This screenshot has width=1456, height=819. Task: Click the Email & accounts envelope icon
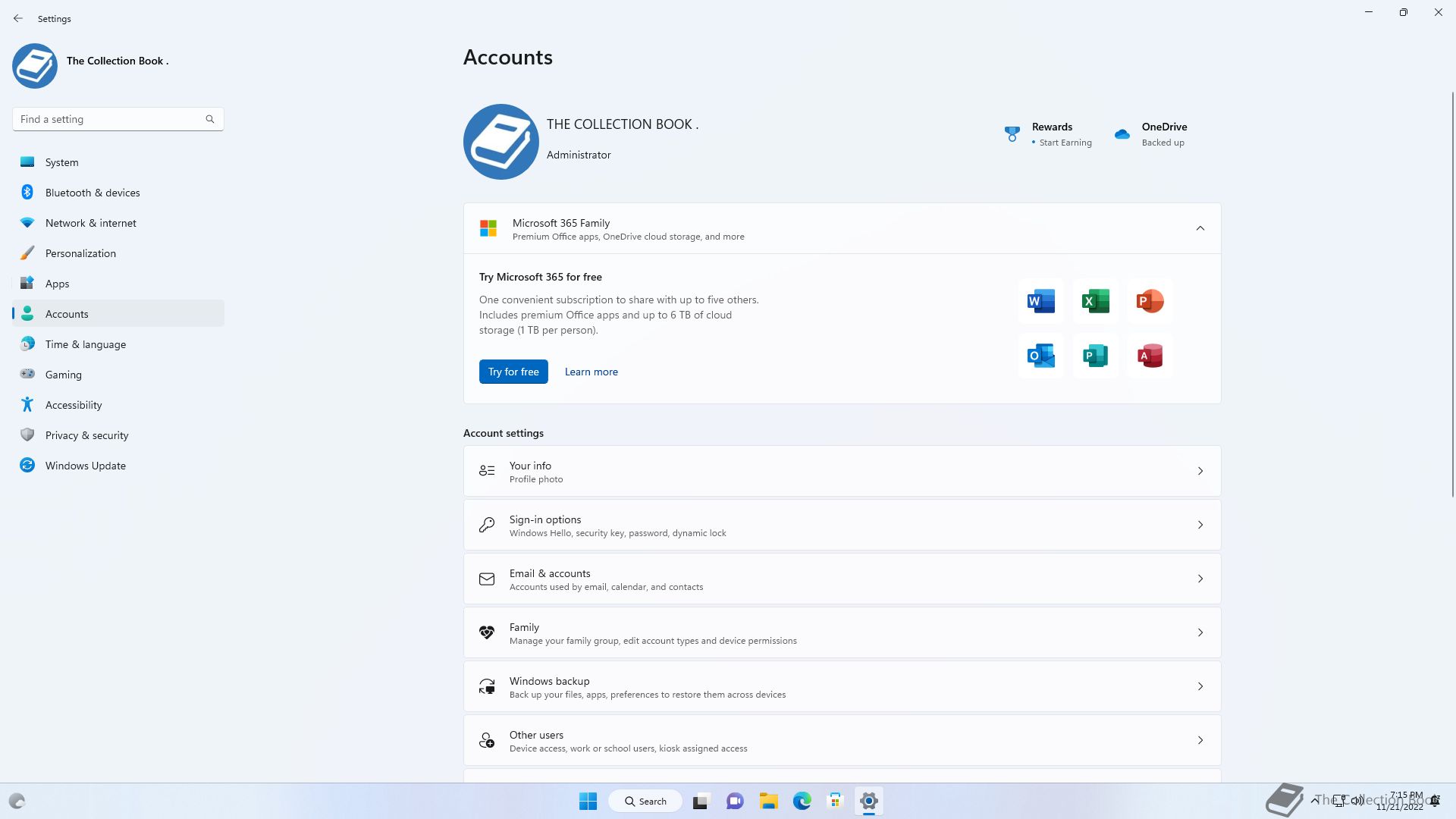pos(487,579)
